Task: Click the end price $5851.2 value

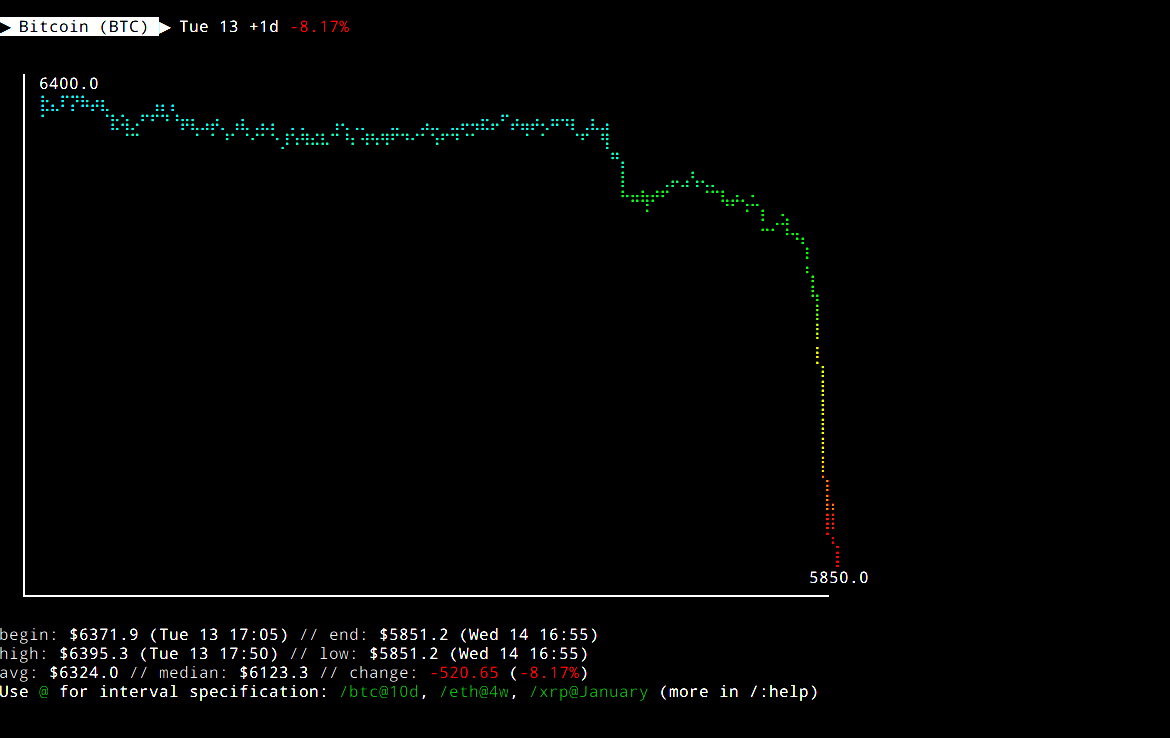Action: click(x=414, y=634)
